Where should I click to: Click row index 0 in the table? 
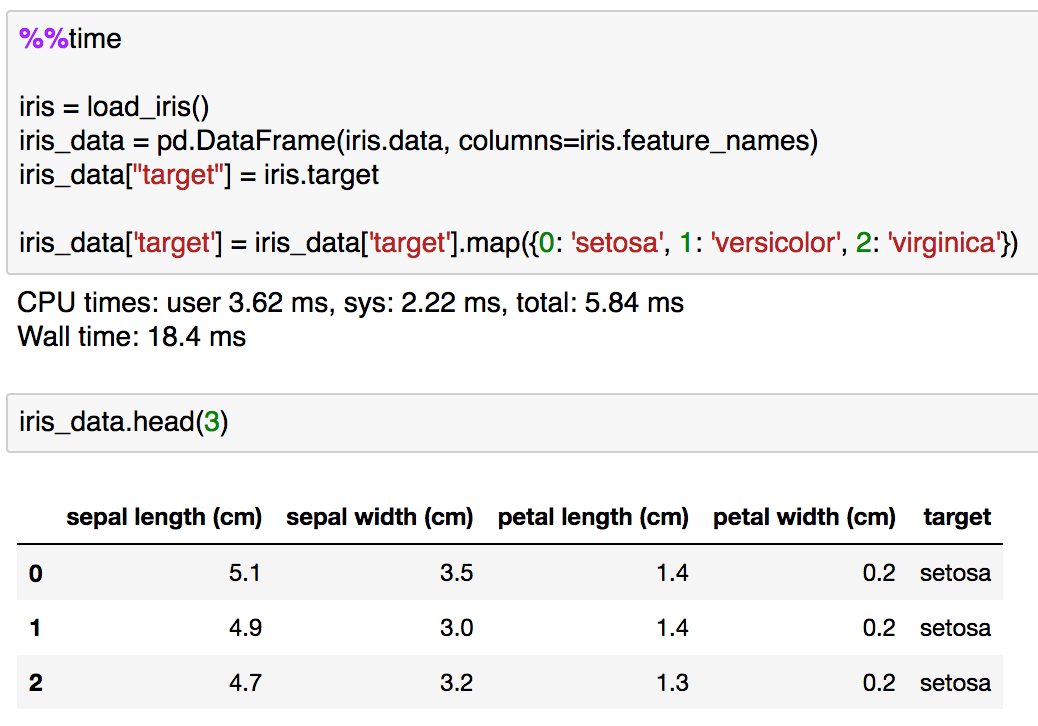[x=36, y=574]
